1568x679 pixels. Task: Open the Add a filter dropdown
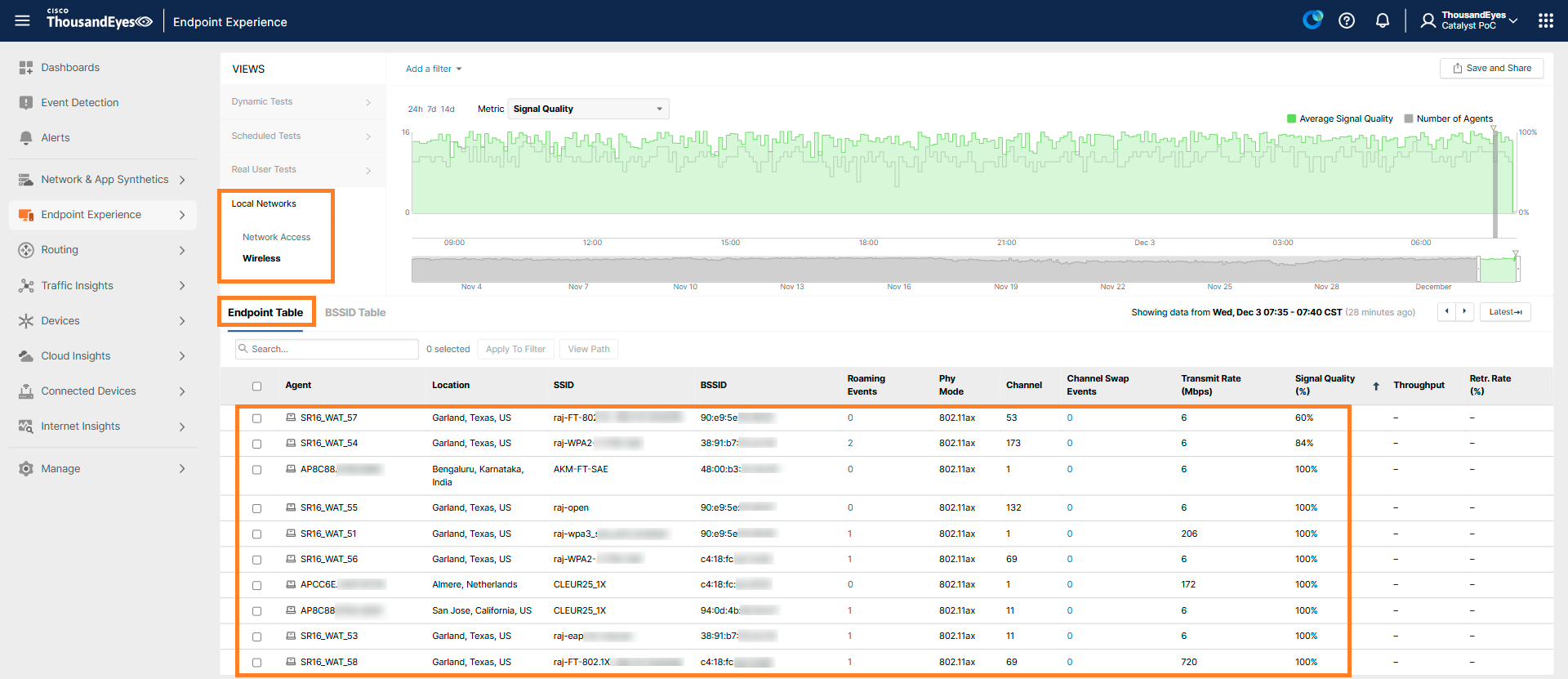pos(434,69)
